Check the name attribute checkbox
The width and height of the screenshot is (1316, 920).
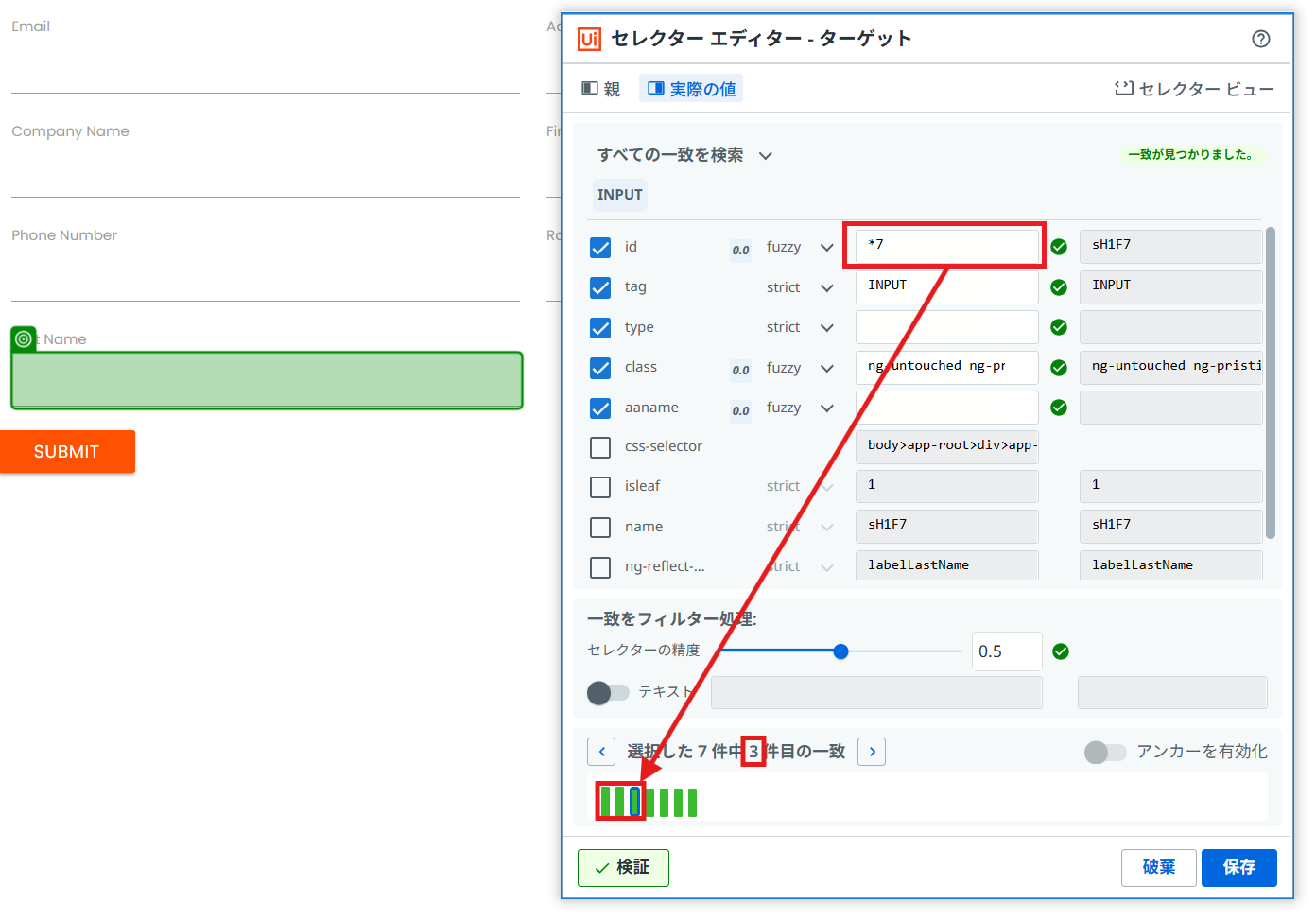tap(600, 528)
